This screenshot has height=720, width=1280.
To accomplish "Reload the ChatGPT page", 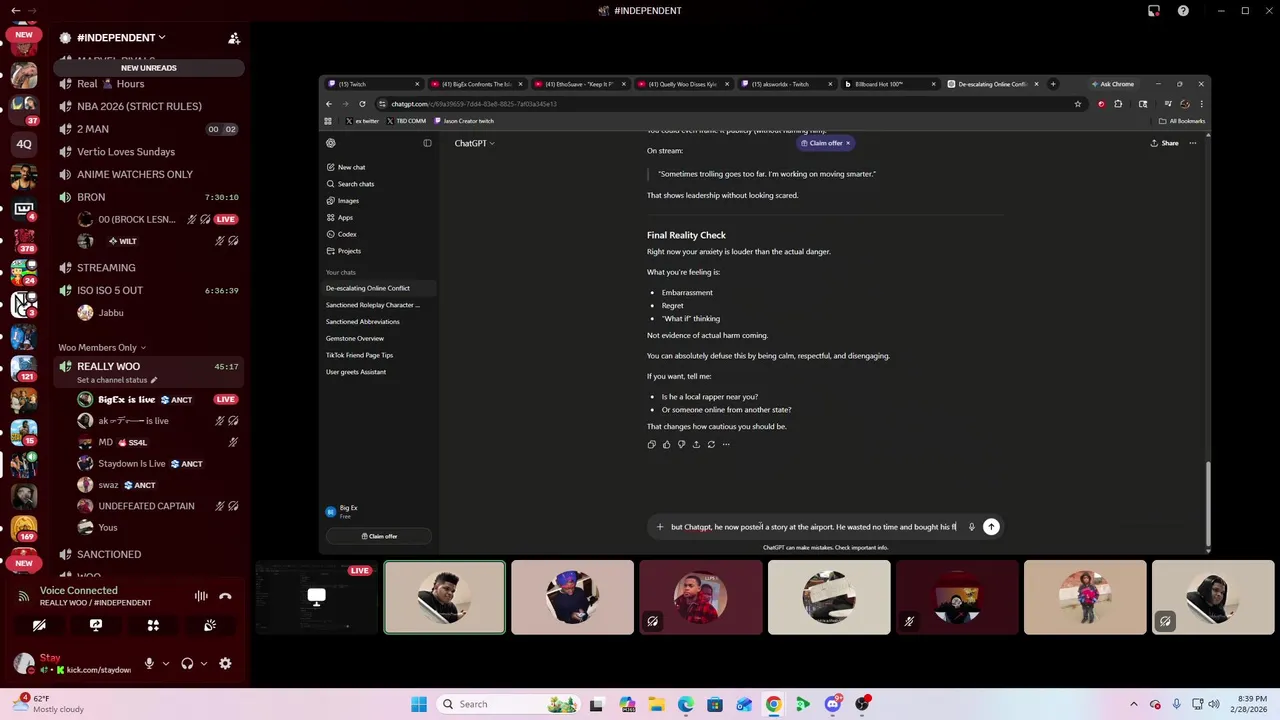I will click(x=362, y=104).
